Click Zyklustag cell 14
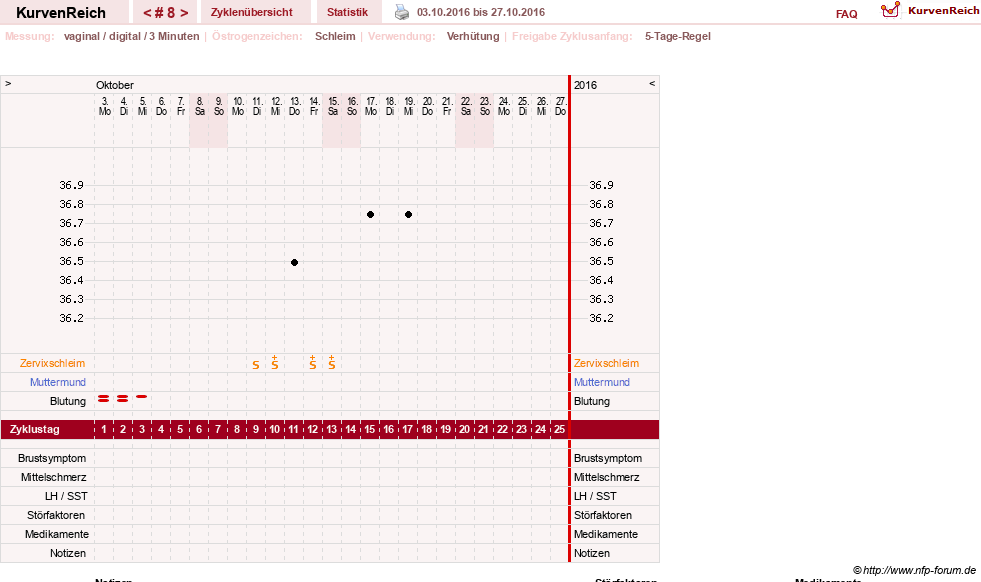The height and width of the screenshot is (582, 981). pos(351,429)
